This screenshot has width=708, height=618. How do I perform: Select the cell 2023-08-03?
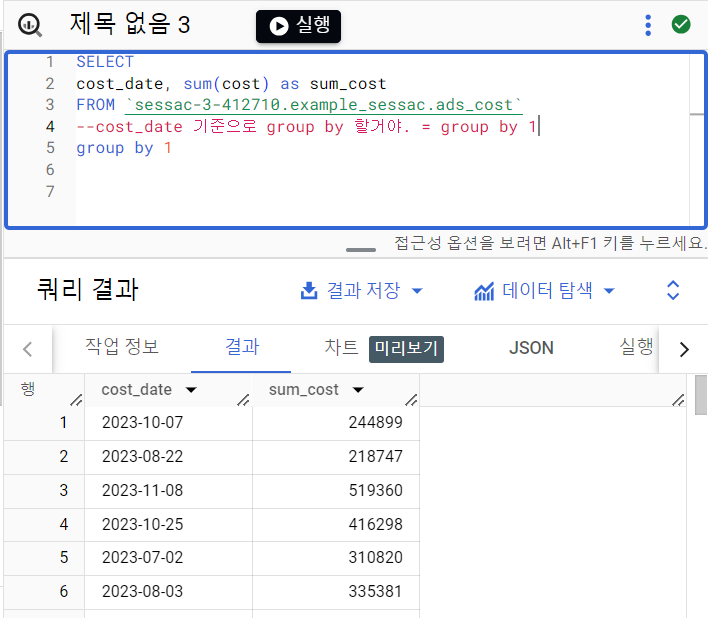pyautogui.click(x=142, y=591)
